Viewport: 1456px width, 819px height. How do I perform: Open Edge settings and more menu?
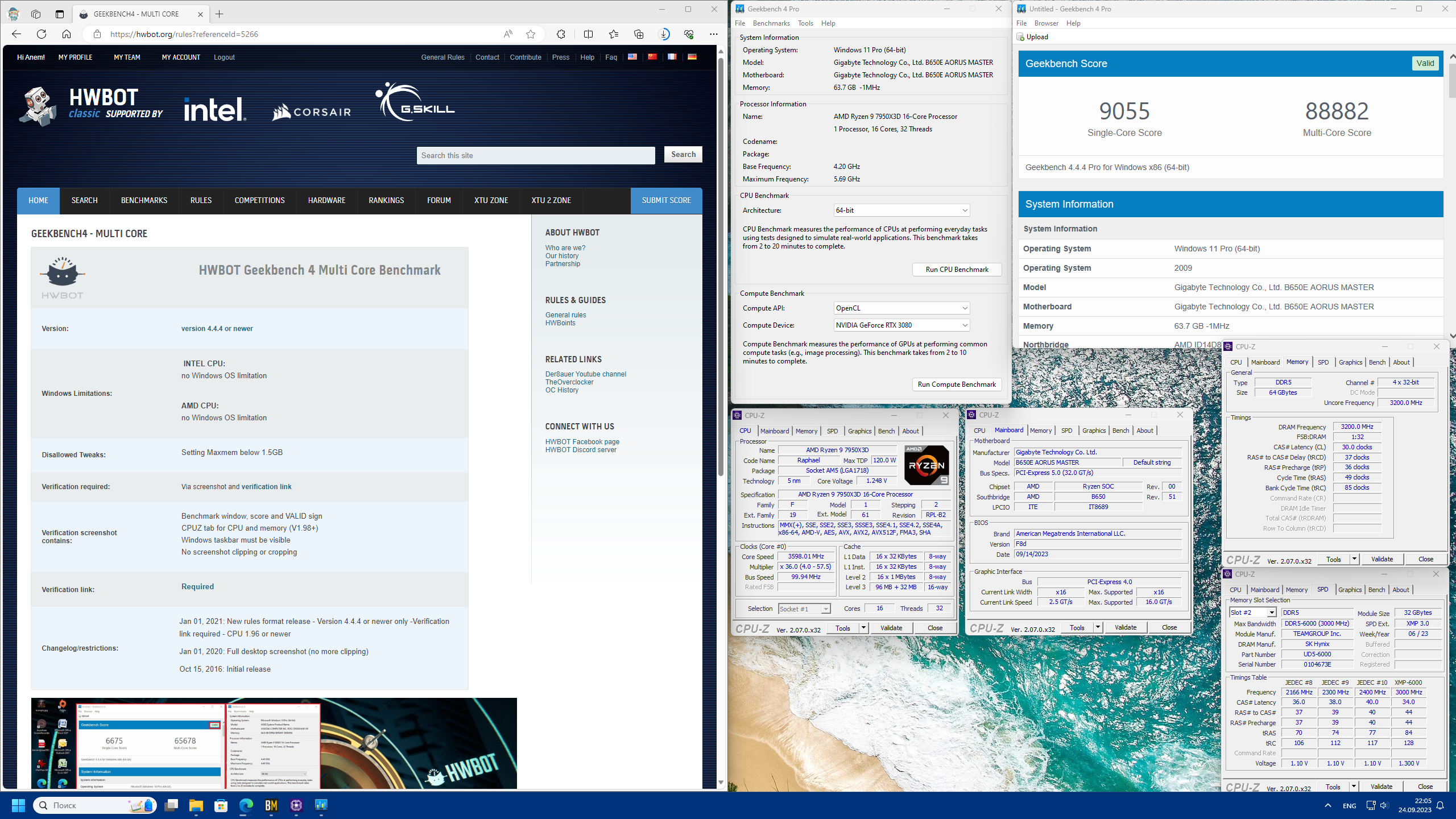pyautogui.click(x=713, y=34)
